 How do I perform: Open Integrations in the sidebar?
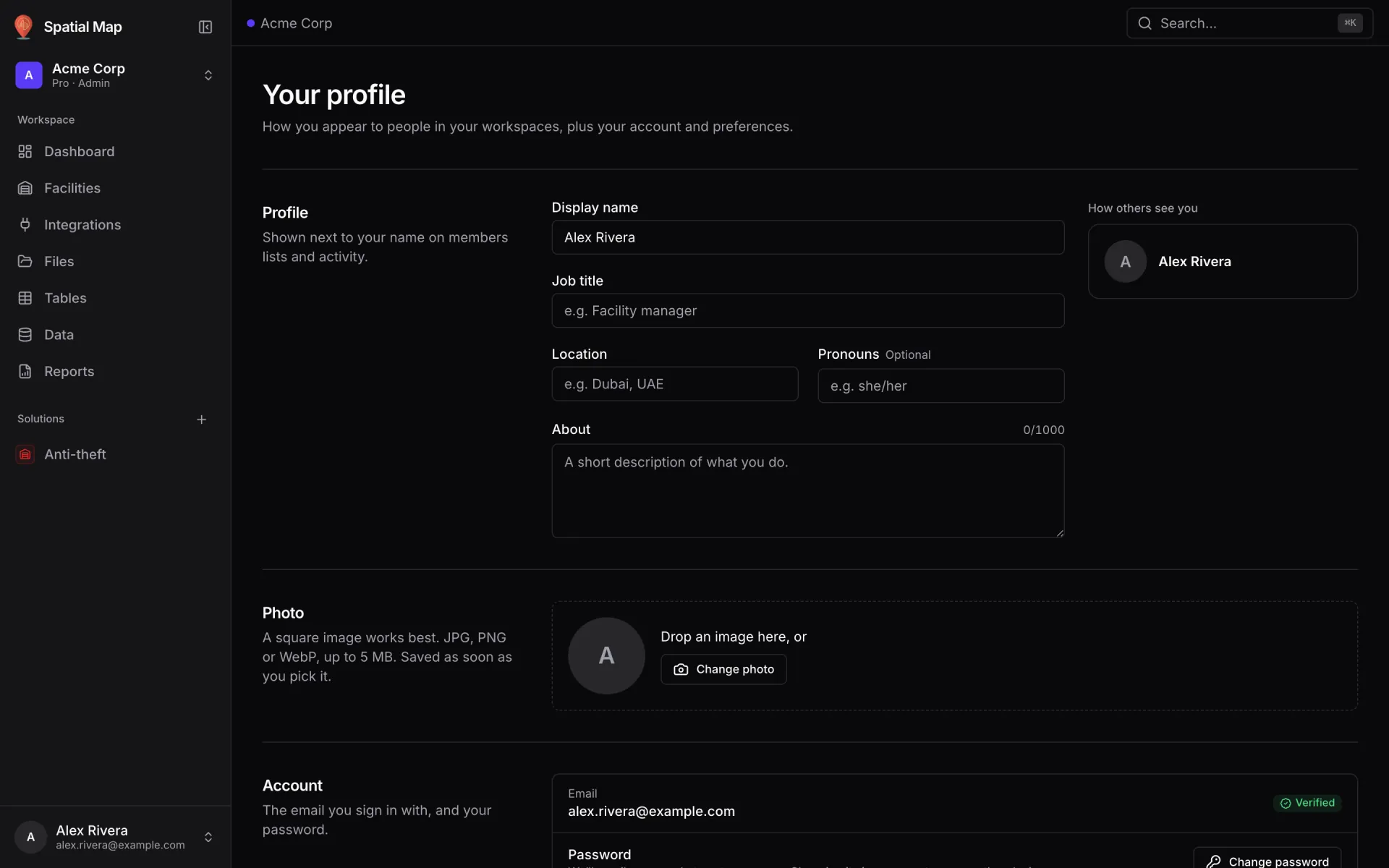tap(116, 225)
